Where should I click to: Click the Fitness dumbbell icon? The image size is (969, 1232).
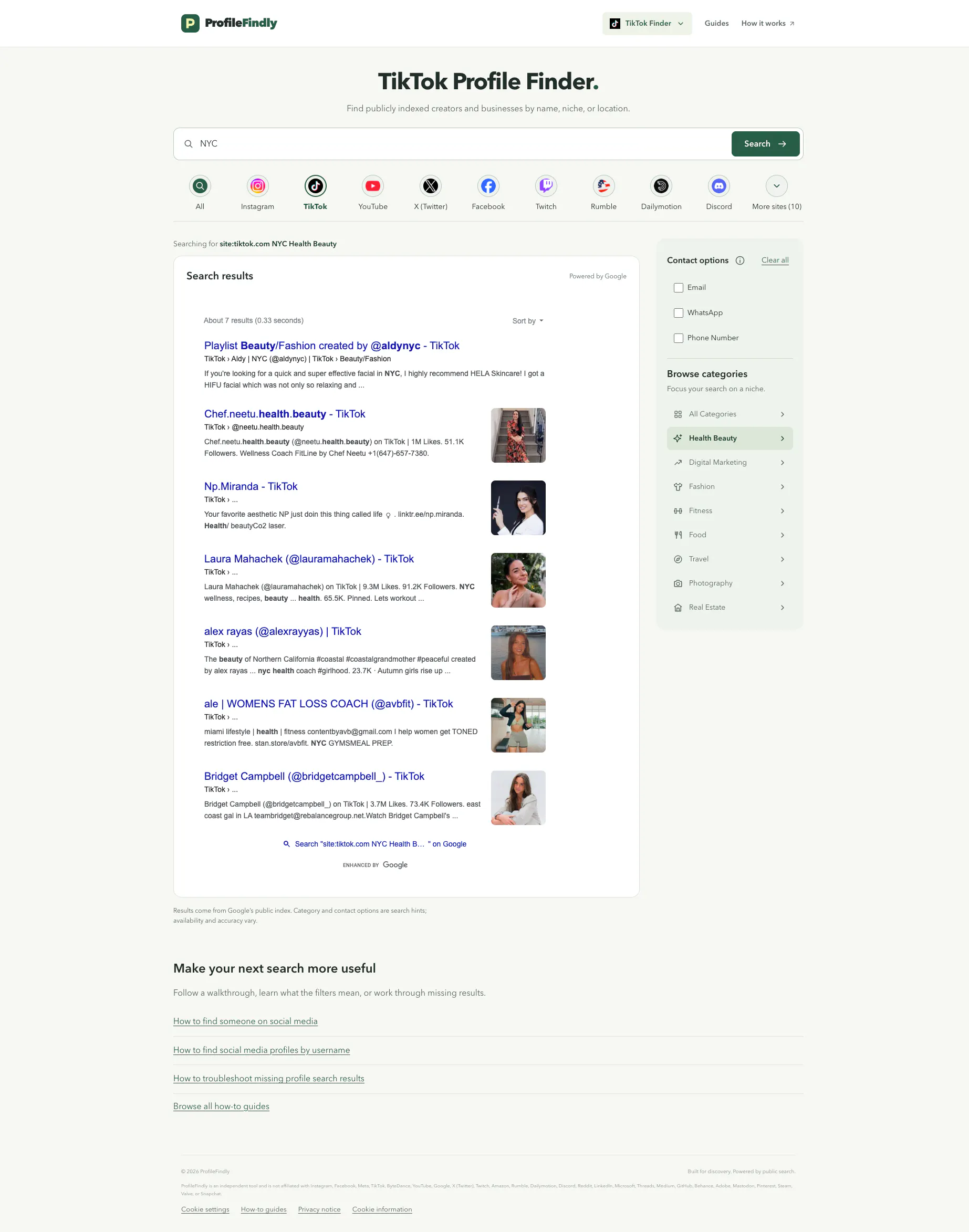click(678, 510)
